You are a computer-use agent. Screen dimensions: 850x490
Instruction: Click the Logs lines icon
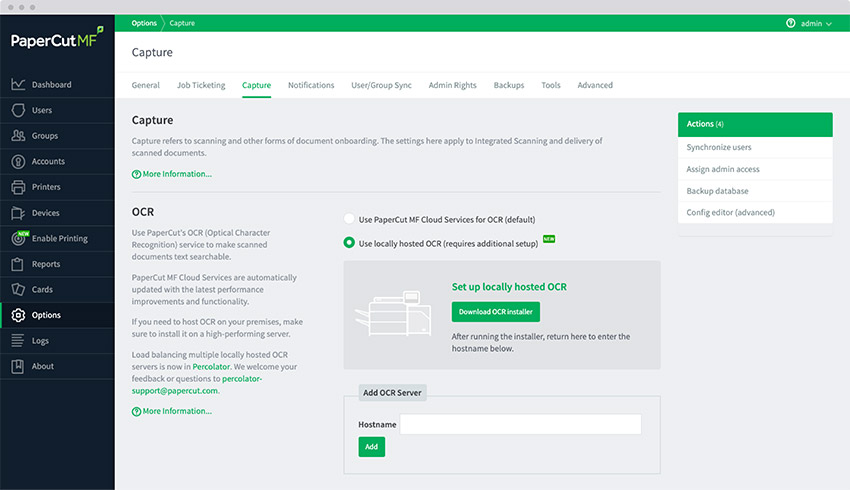pyautogui.click(x=18, y=340)
